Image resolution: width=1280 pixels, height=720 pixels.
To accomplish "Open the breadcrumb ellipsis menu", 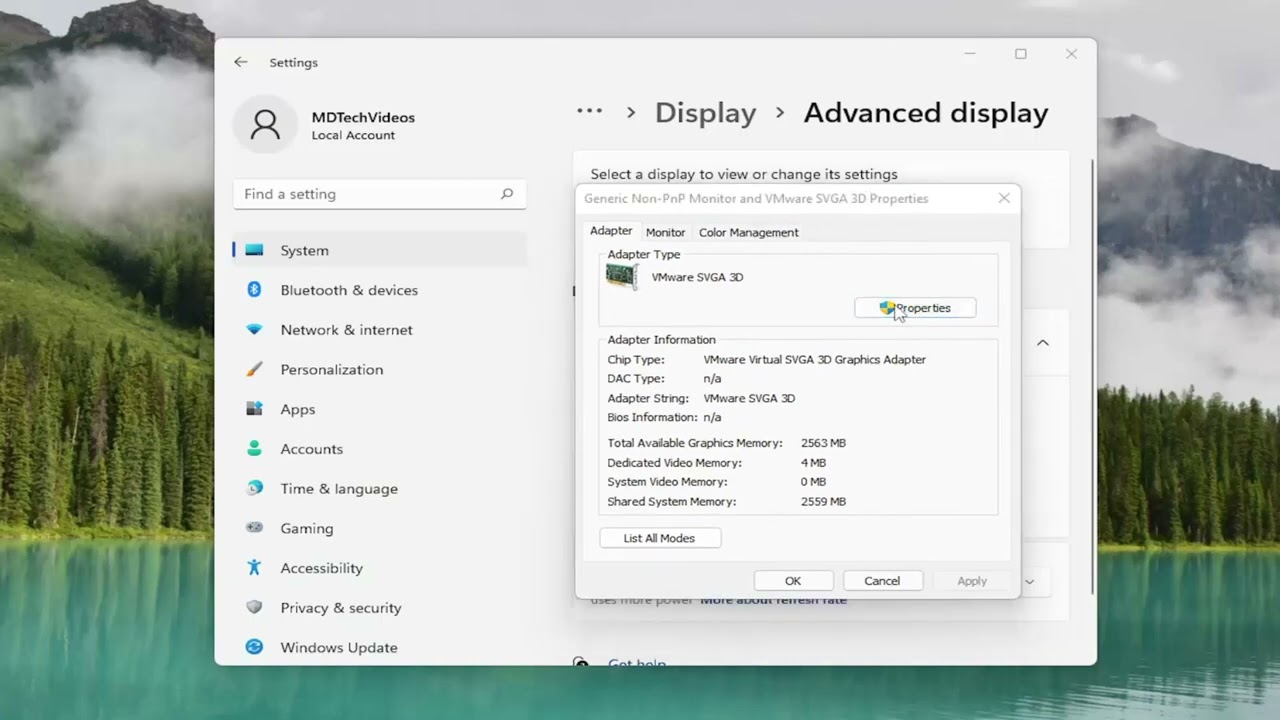I will pyautogui.click(x=589, y=112).
